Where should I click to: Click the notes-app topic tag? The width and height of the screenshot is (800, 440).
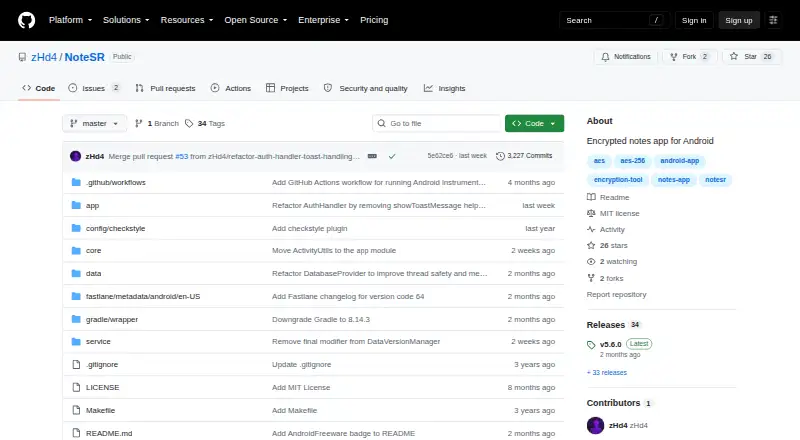(x=673, y=180)
